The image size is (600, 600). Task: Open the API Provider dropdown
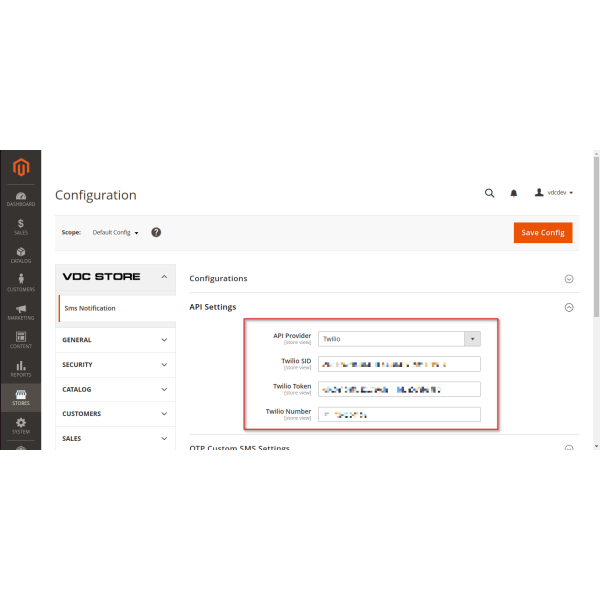point(399,339)
